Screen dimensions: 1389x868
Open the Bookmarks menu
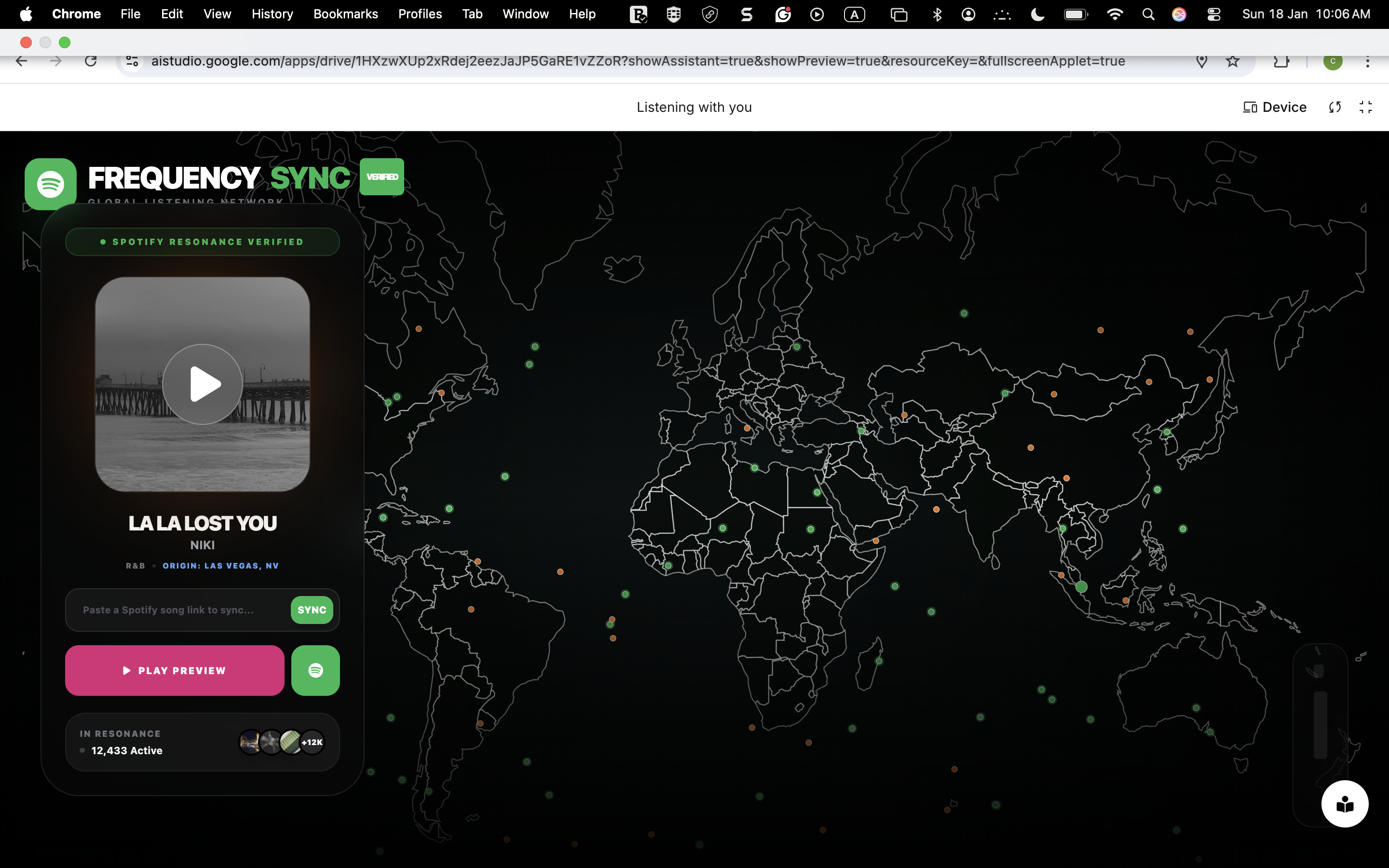(x=345, y=14)
